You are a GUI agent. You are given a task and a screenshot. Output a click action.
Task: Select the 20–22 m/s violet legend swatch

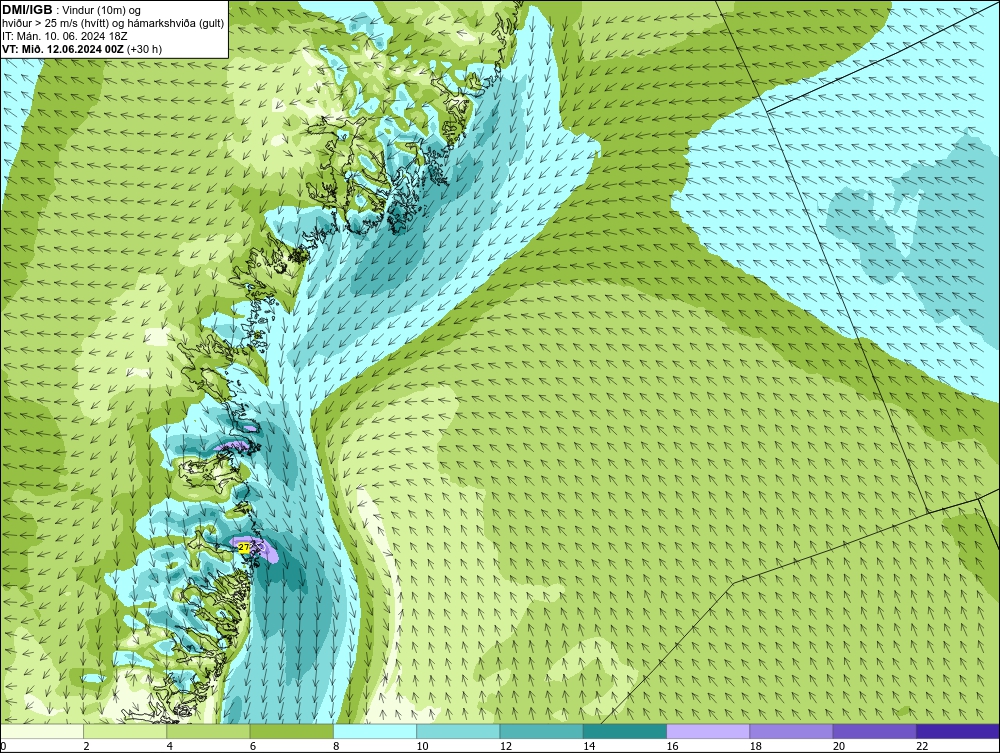[x=874, y=731]
